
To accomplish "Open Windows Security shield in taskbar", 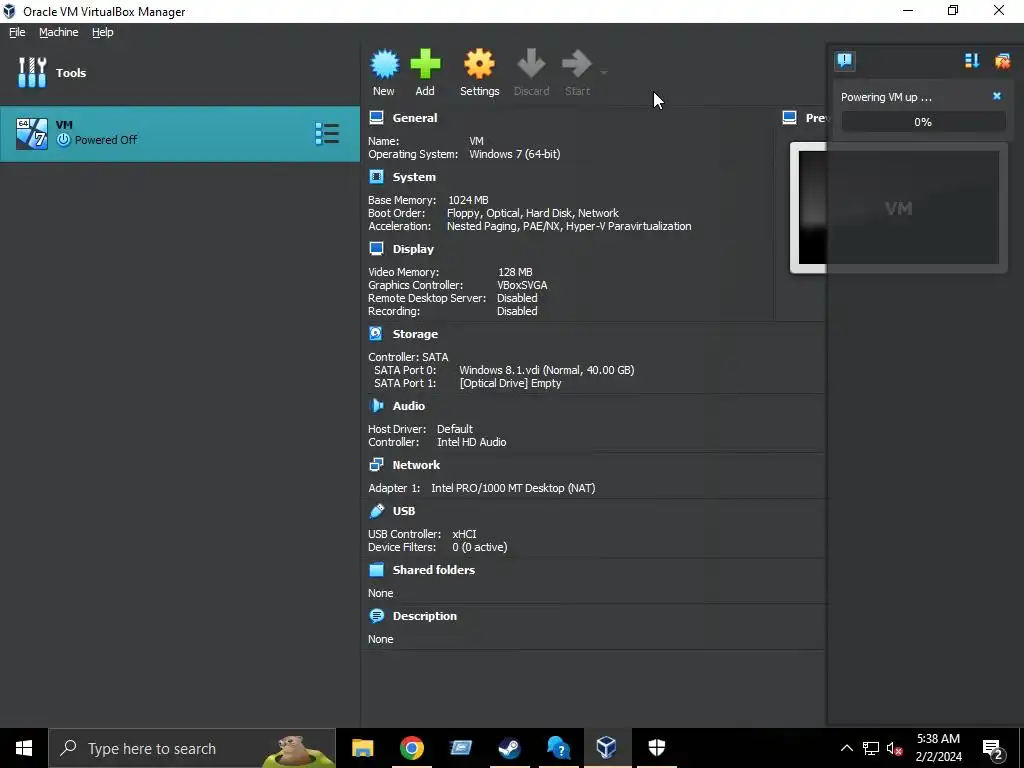I will click(656, 748).
